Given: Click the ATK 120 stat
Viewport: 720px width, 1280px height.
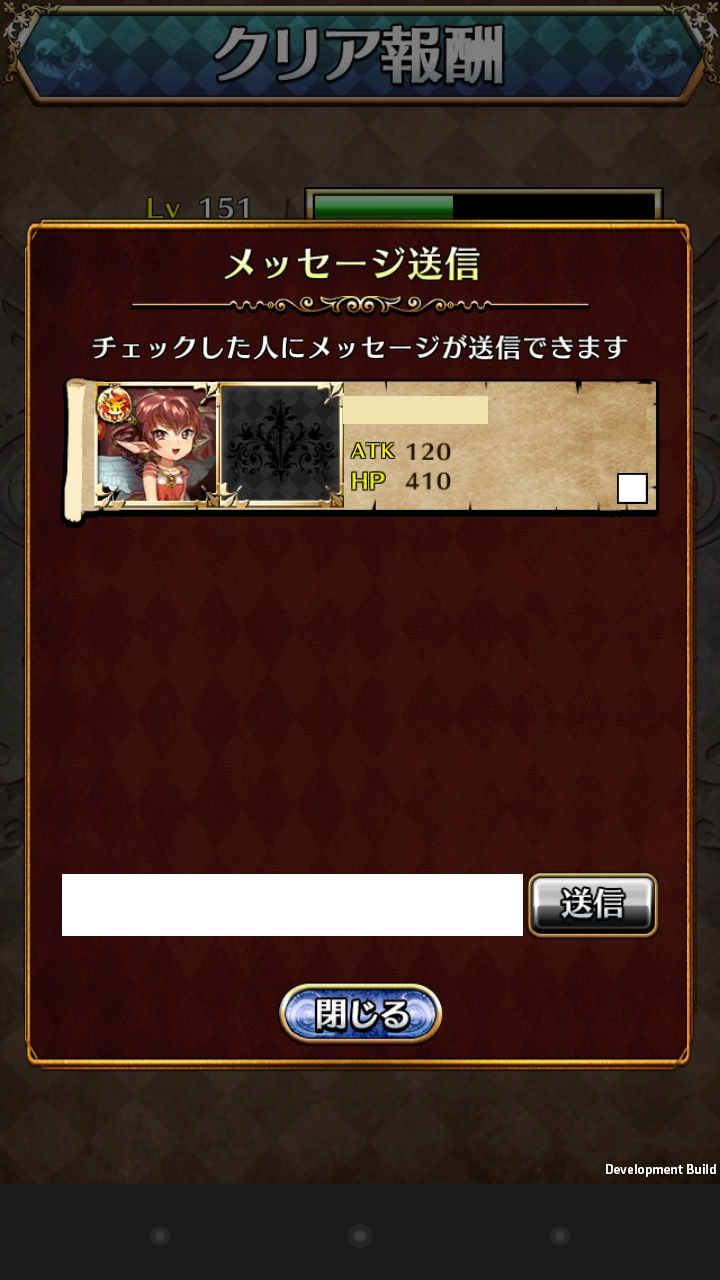Looking at the screenshot, I should pos(401,452).
